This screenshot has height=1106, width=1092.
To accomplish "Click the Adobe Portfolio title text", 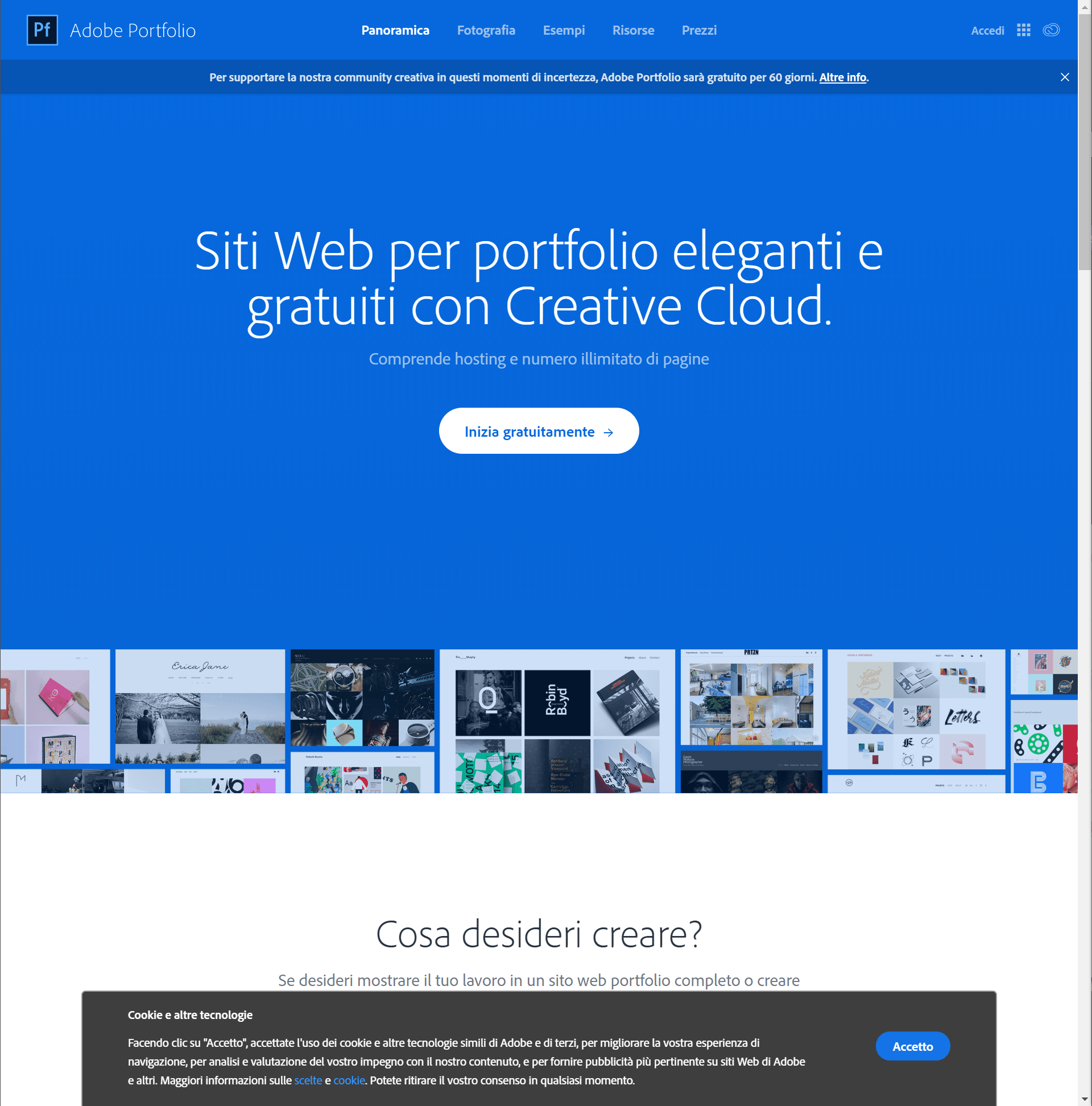I will pyautogui.click(x=133, y=30).
